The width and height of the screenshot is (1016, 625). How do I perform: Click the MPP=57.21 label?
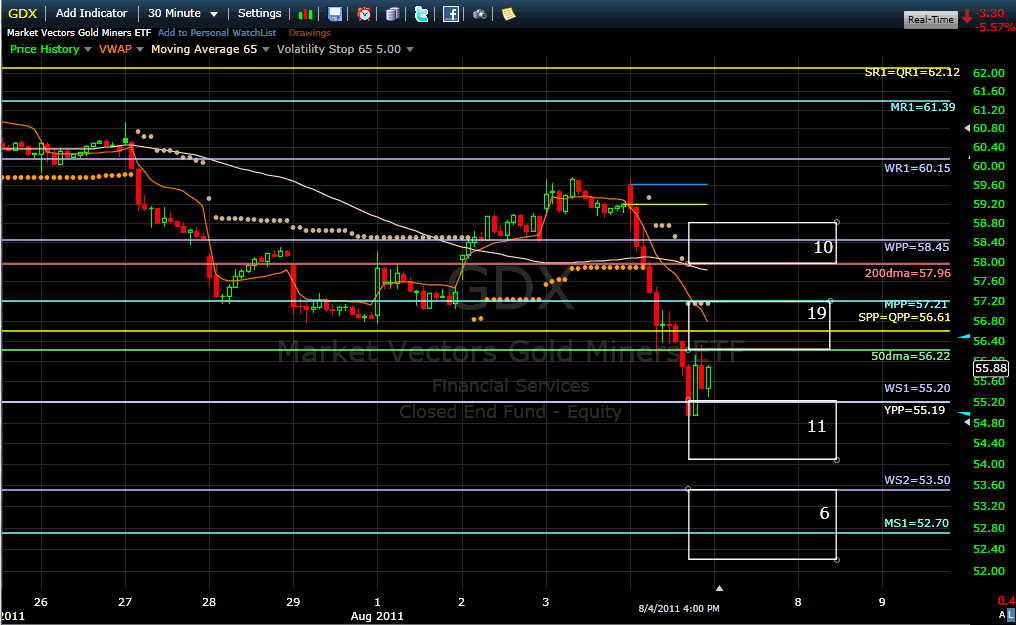(916, 304)
